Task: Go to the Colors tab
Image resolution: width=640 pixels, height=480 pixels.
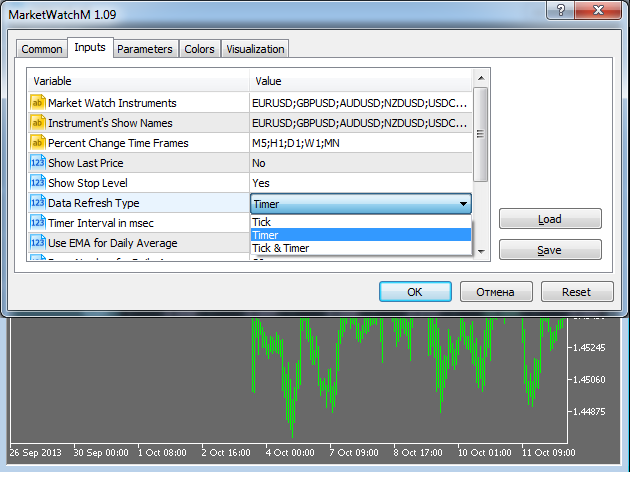Action: coord(199,49)
